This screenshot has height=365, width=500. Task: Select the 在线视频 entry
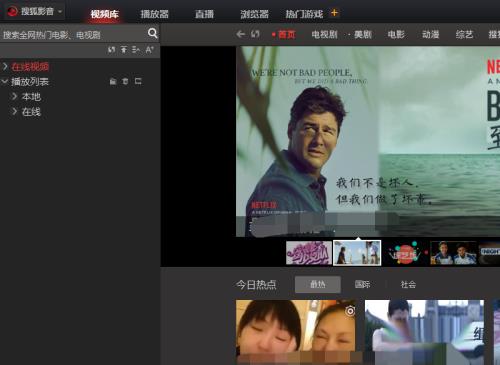click(30, 67)
